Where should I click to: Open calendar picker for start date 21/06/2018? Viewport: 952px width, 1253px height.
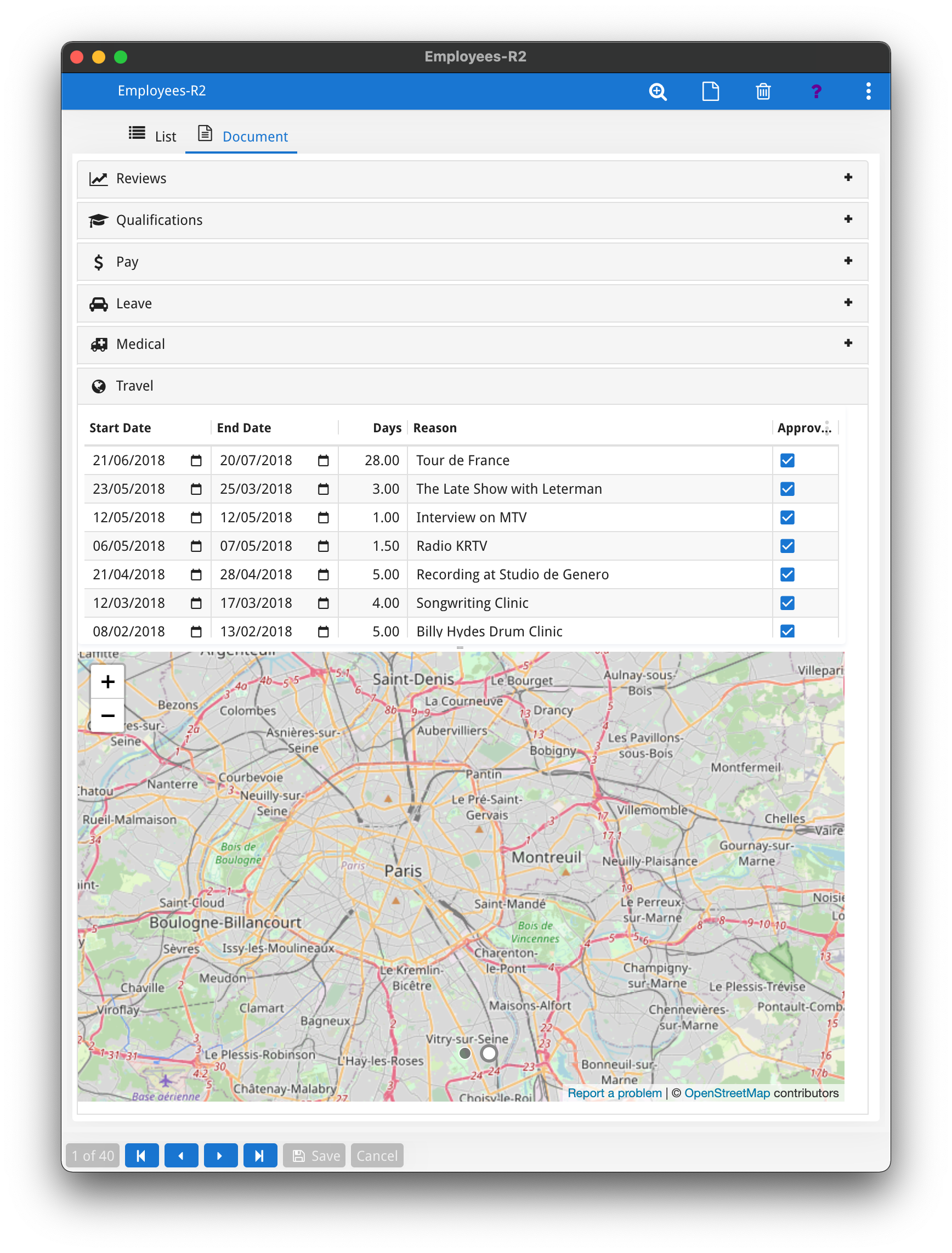(x=196, y=460)
